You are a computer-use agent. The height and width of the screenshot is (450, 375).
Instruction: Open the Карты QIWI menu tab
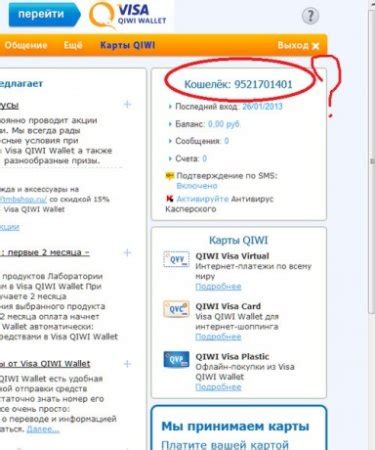tap(128, 45)
